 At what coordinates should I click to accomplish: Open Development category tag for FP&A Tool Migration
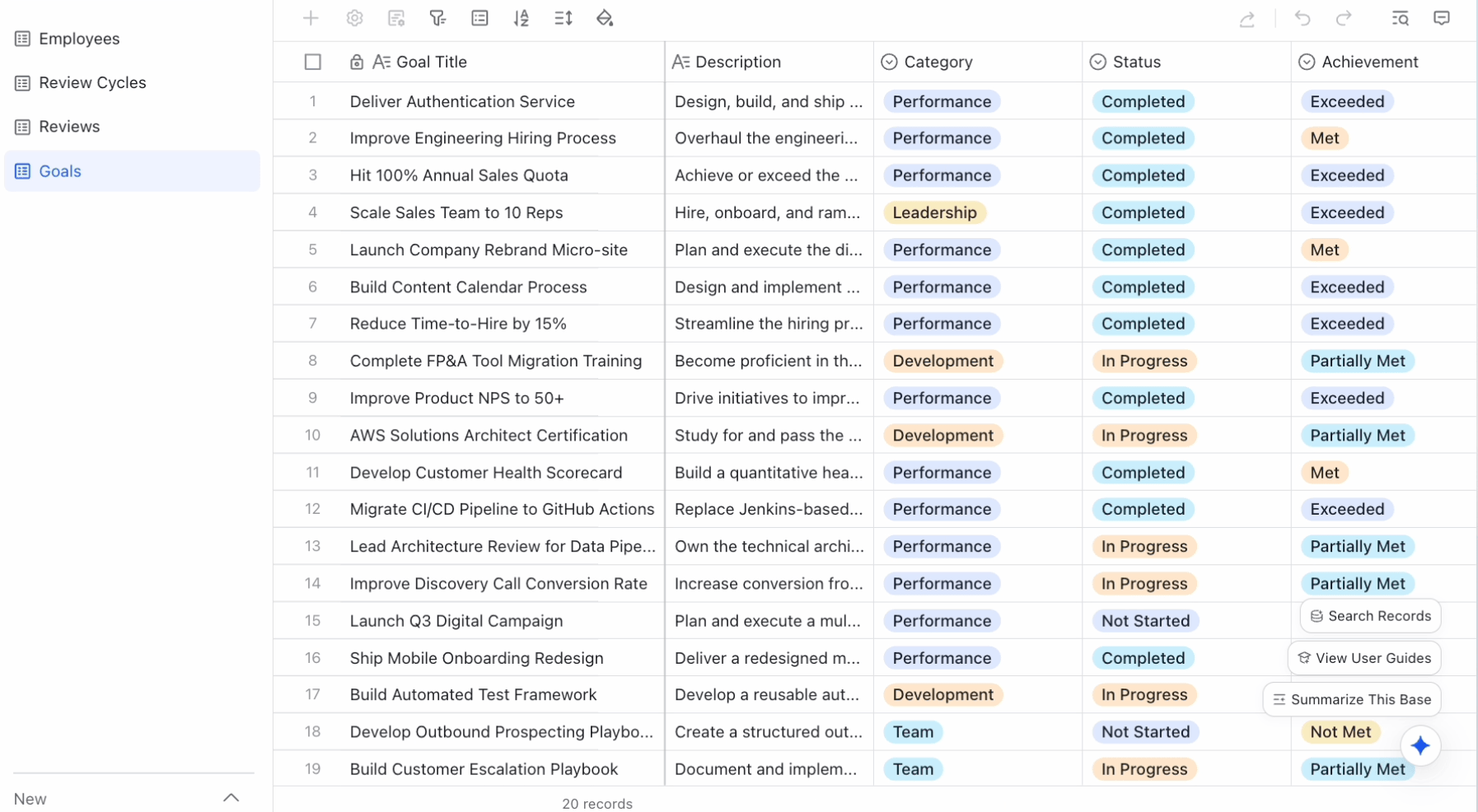pos(942,361)
